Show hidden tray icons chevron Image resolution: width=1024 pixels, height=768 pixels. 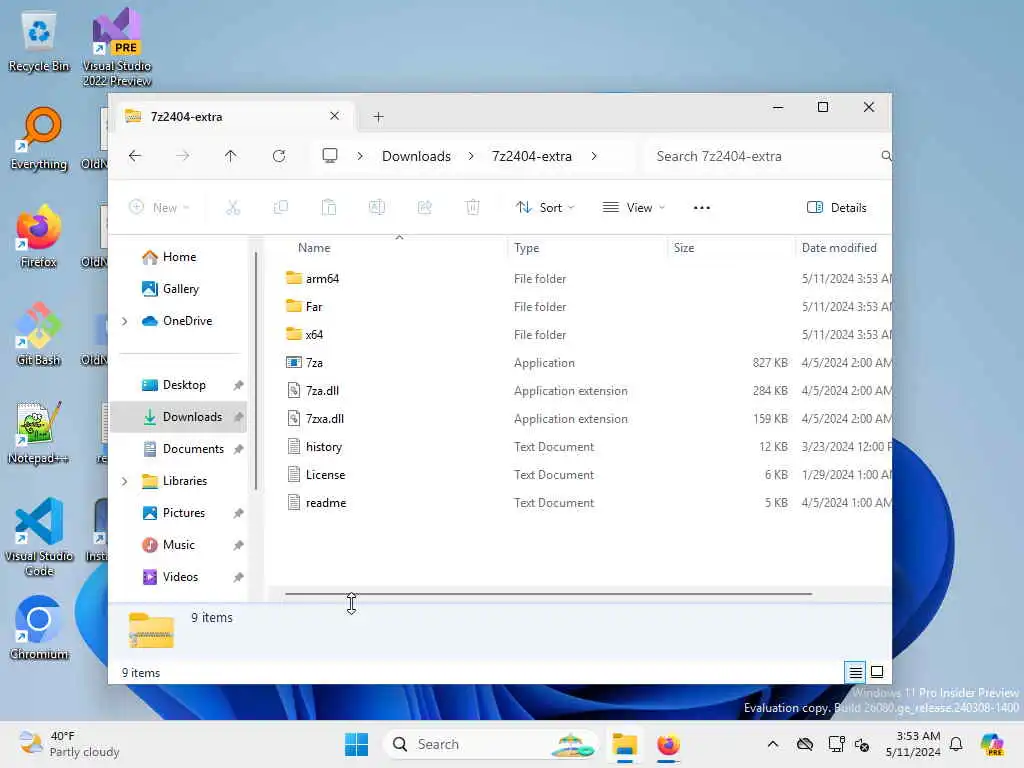(x=773, y=744)
